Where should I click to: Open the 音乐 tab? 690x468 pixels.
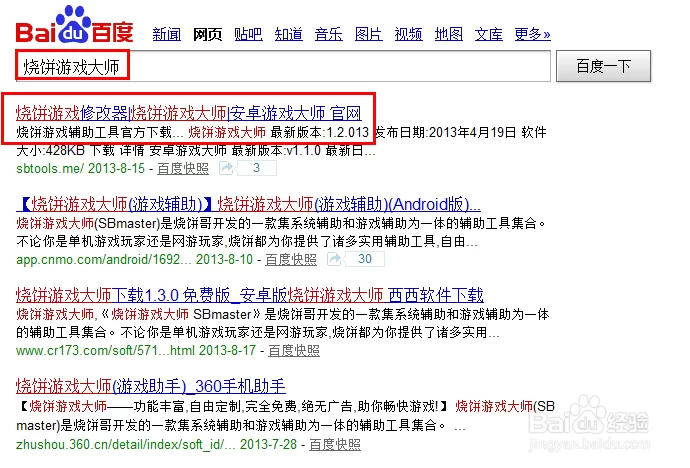coord(329,34)
